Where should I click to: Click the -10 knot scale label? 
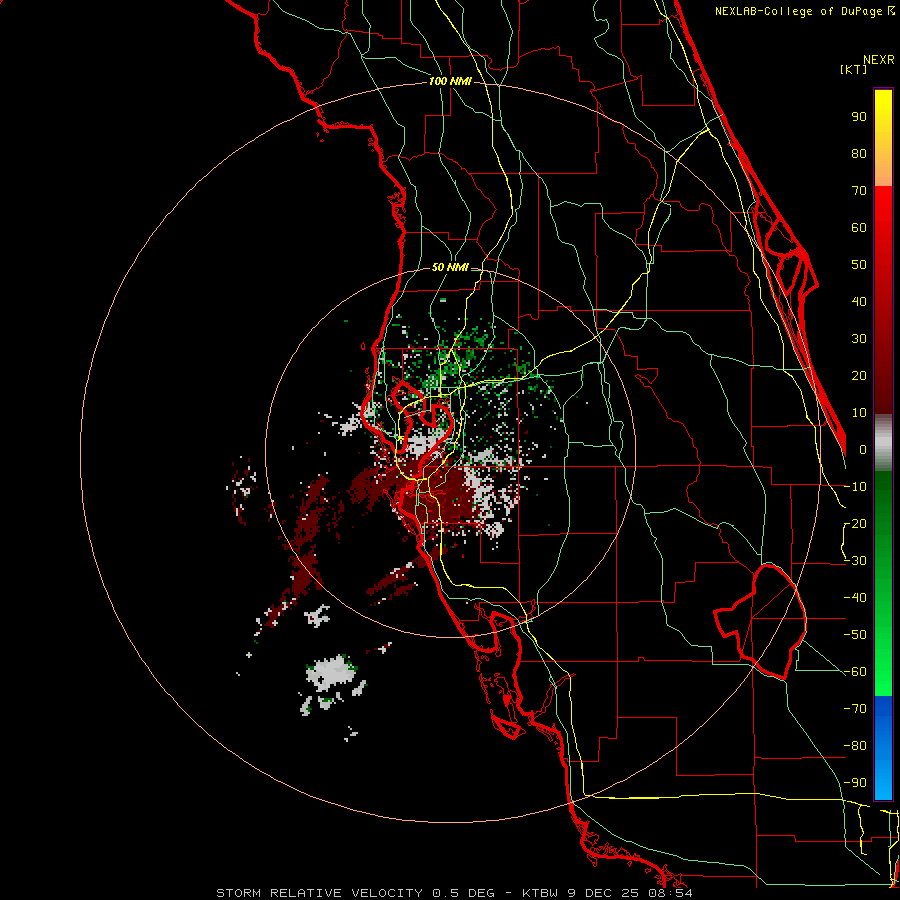click(855, 487)
